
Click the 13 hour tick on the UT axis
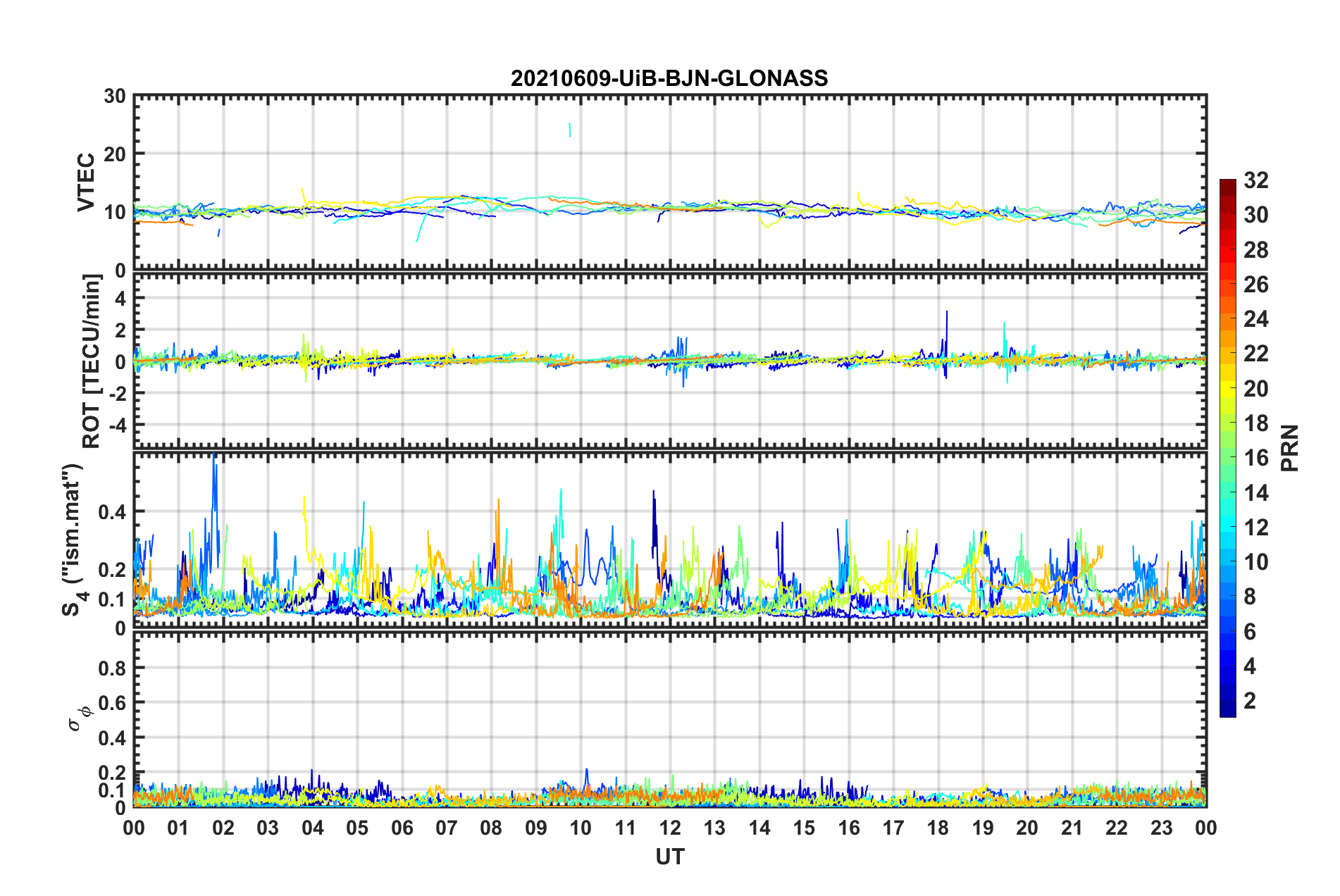click(x=714, y=828)
